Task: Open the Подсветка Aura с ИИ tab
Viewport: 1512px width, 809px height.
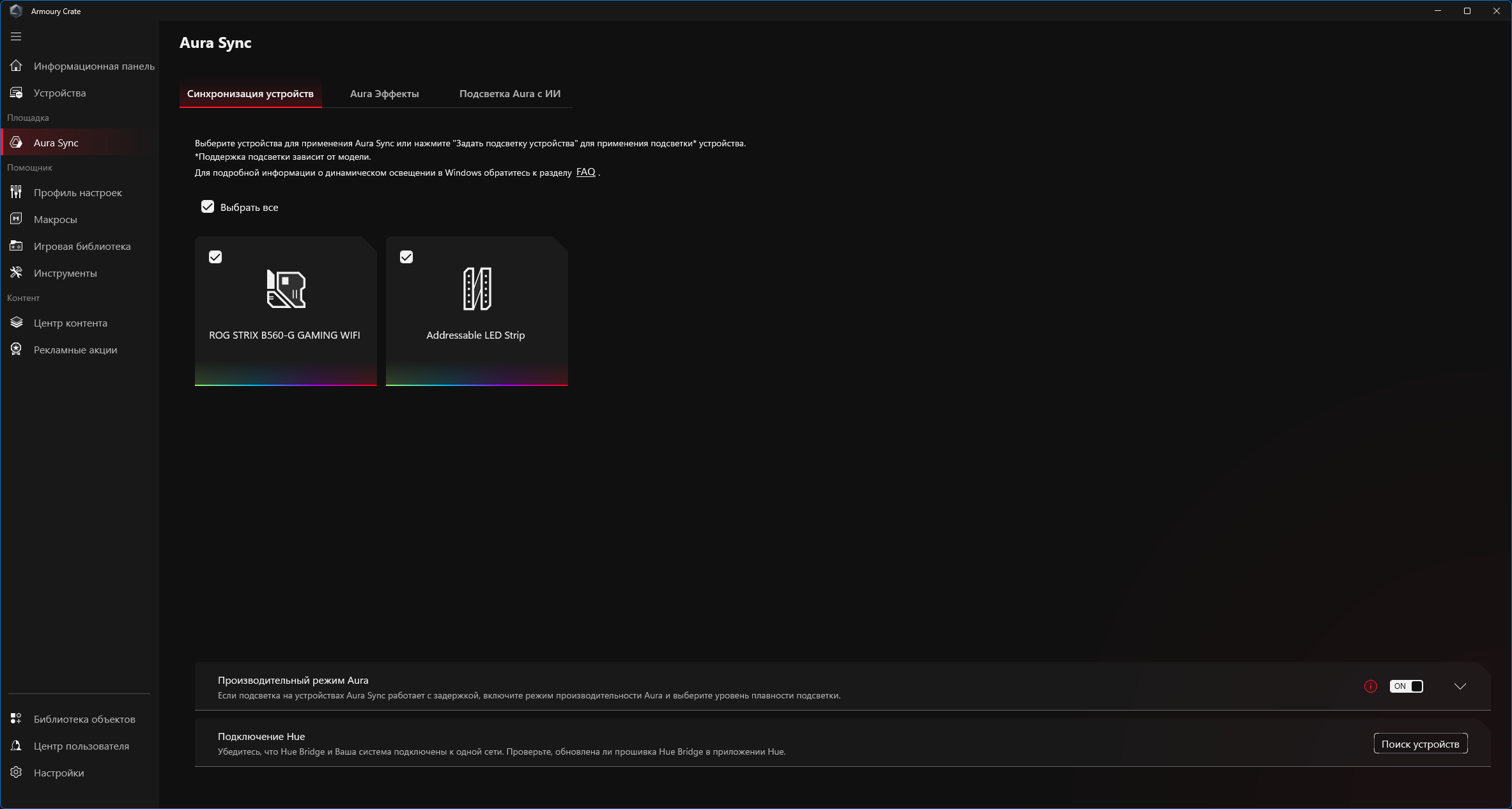Action: (510, 94)
